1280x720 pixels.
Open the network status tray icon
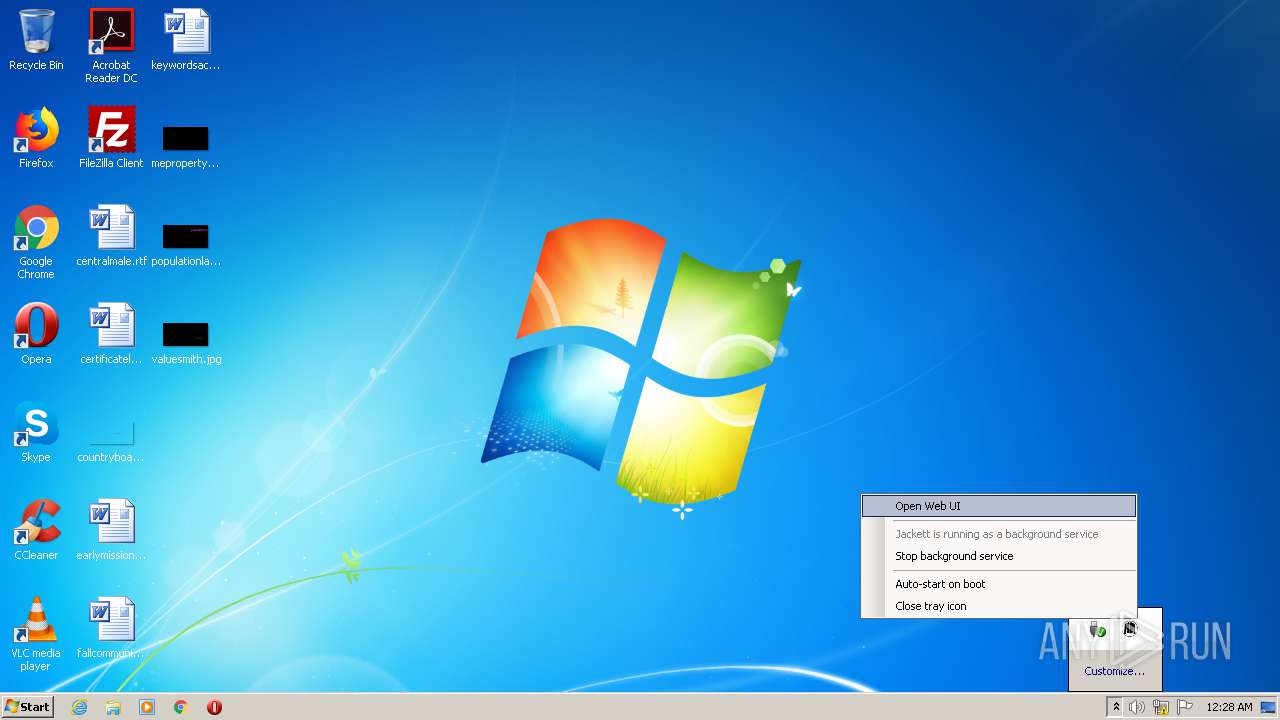point(1161,707)
